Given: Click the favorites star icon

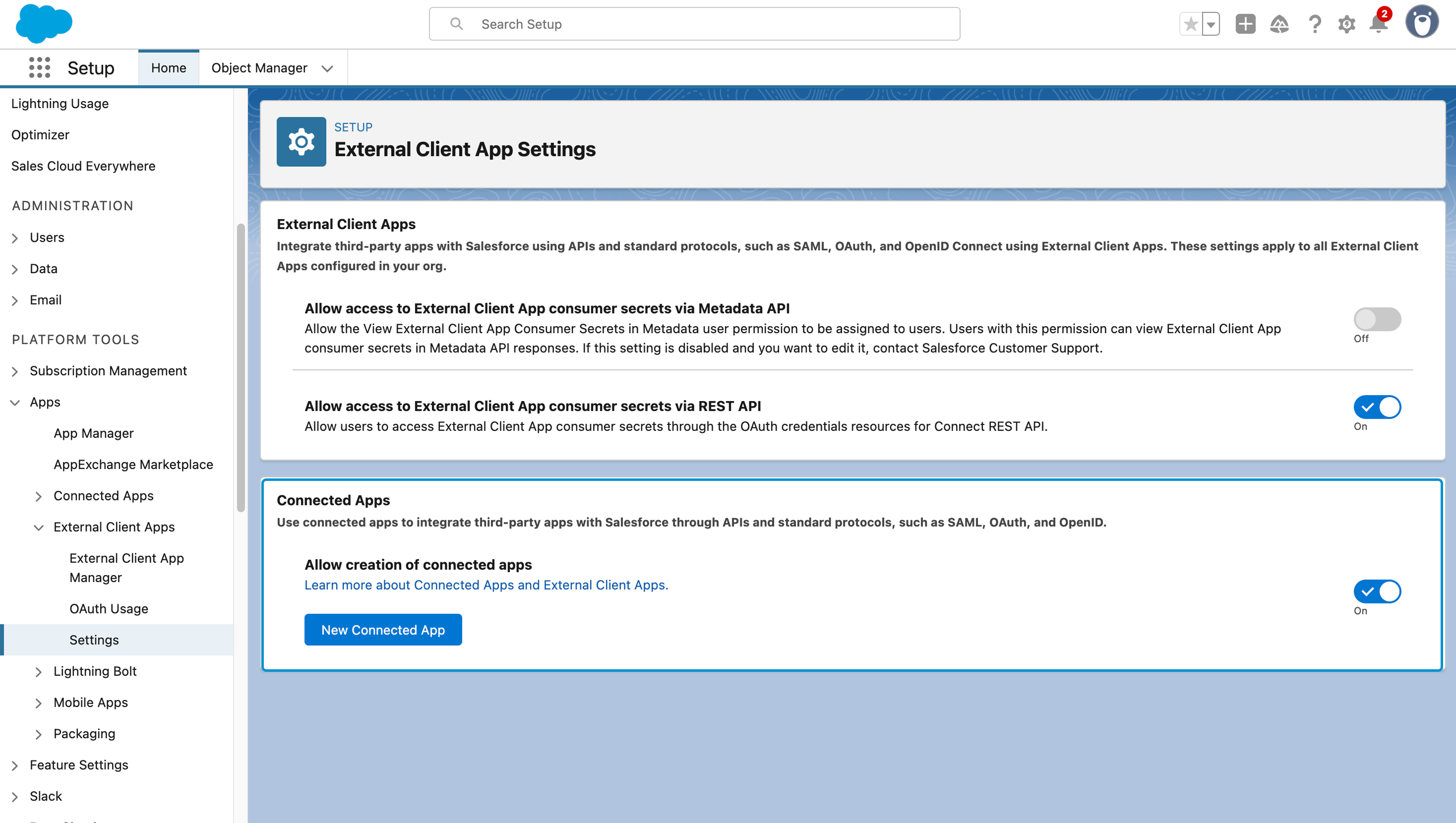Looking at the screenshot, I should [x=1191, y=24].
